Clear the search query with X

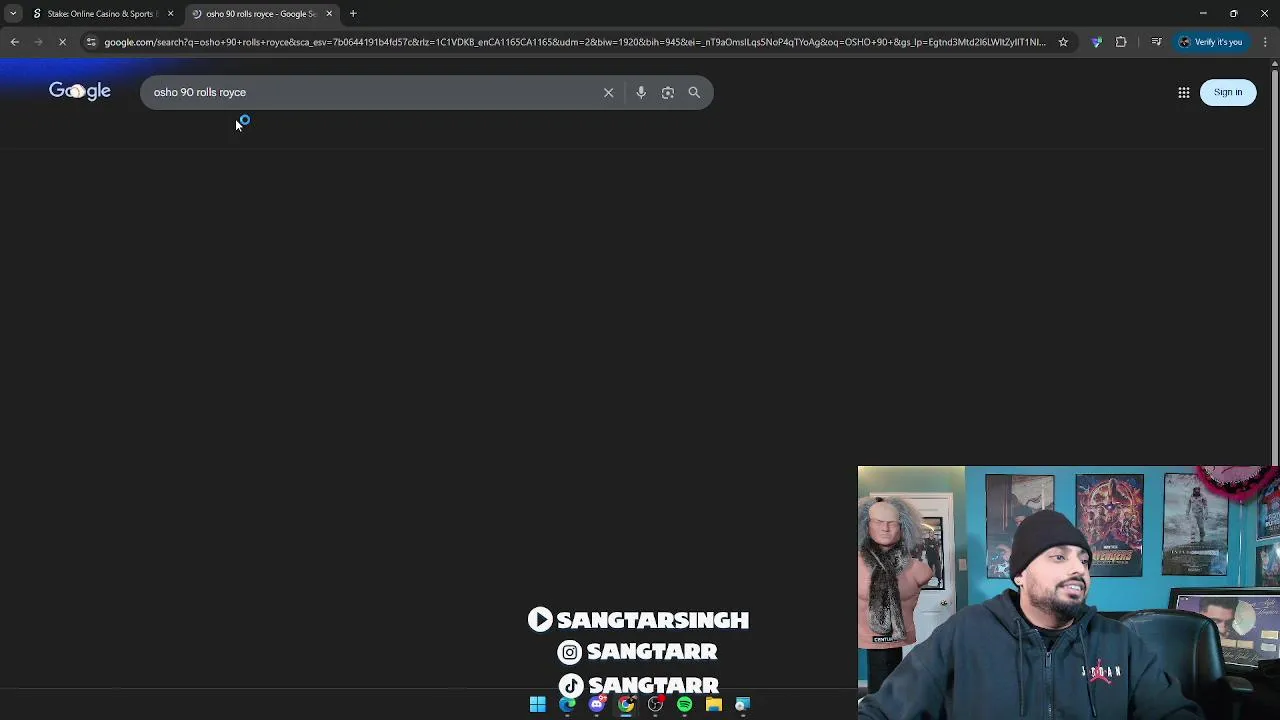[x=608, y=92]
